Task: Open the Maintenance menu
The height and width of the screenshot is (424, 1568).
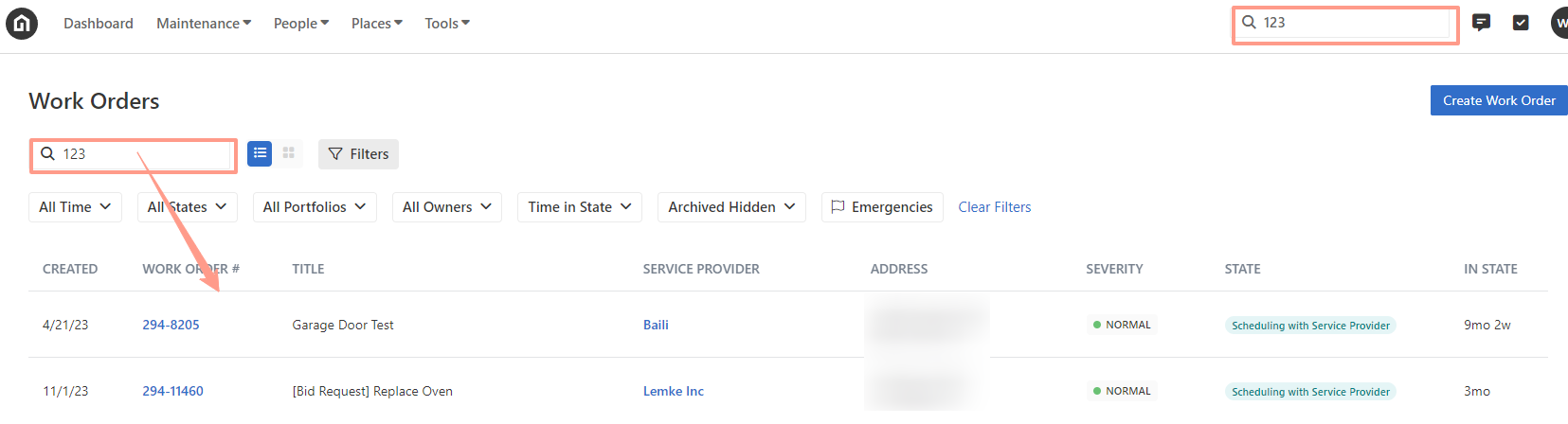Action: (204, 24)
